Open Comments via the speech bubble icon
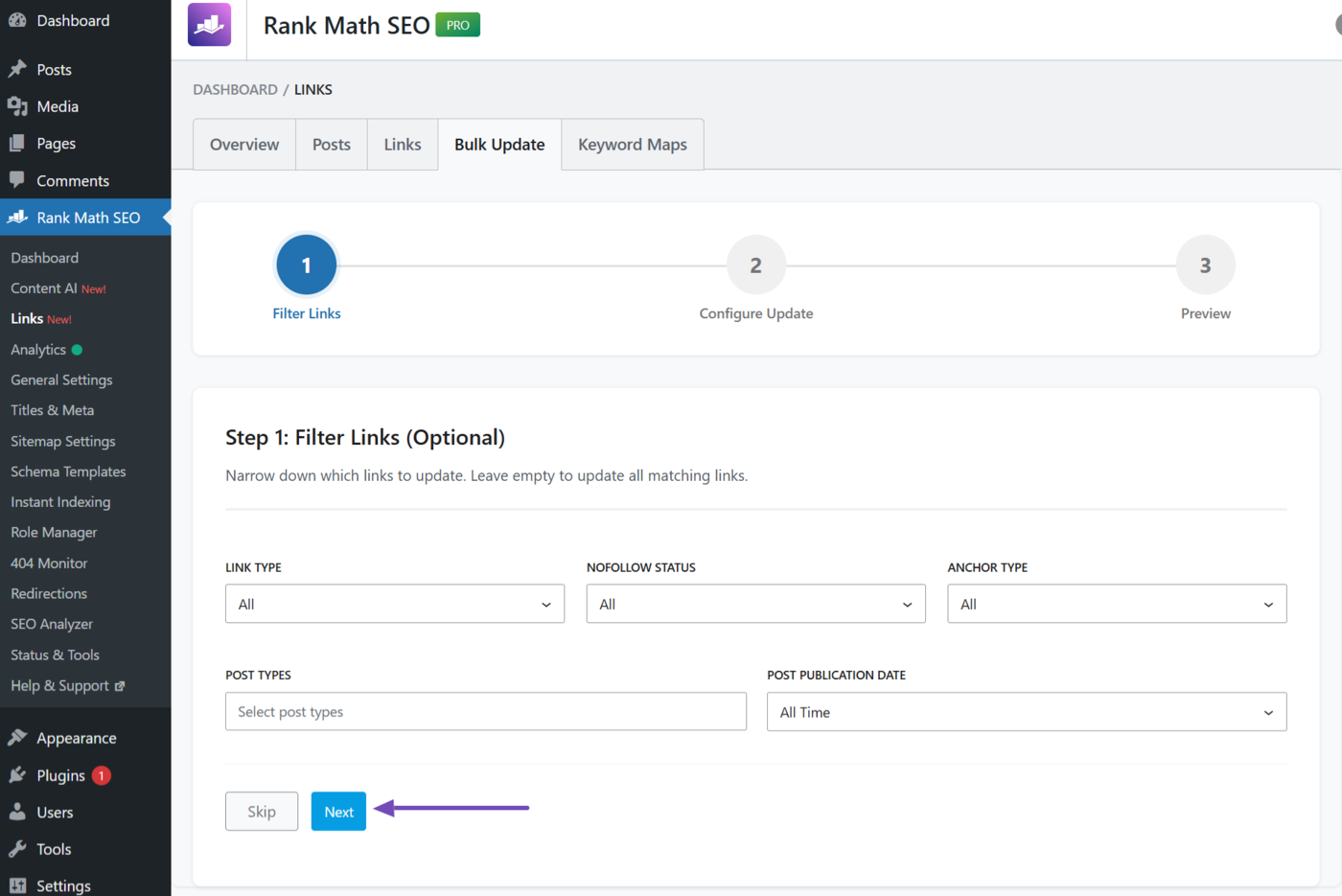The width and height of the screenshot is (1342, 896). tap(17, 180)
